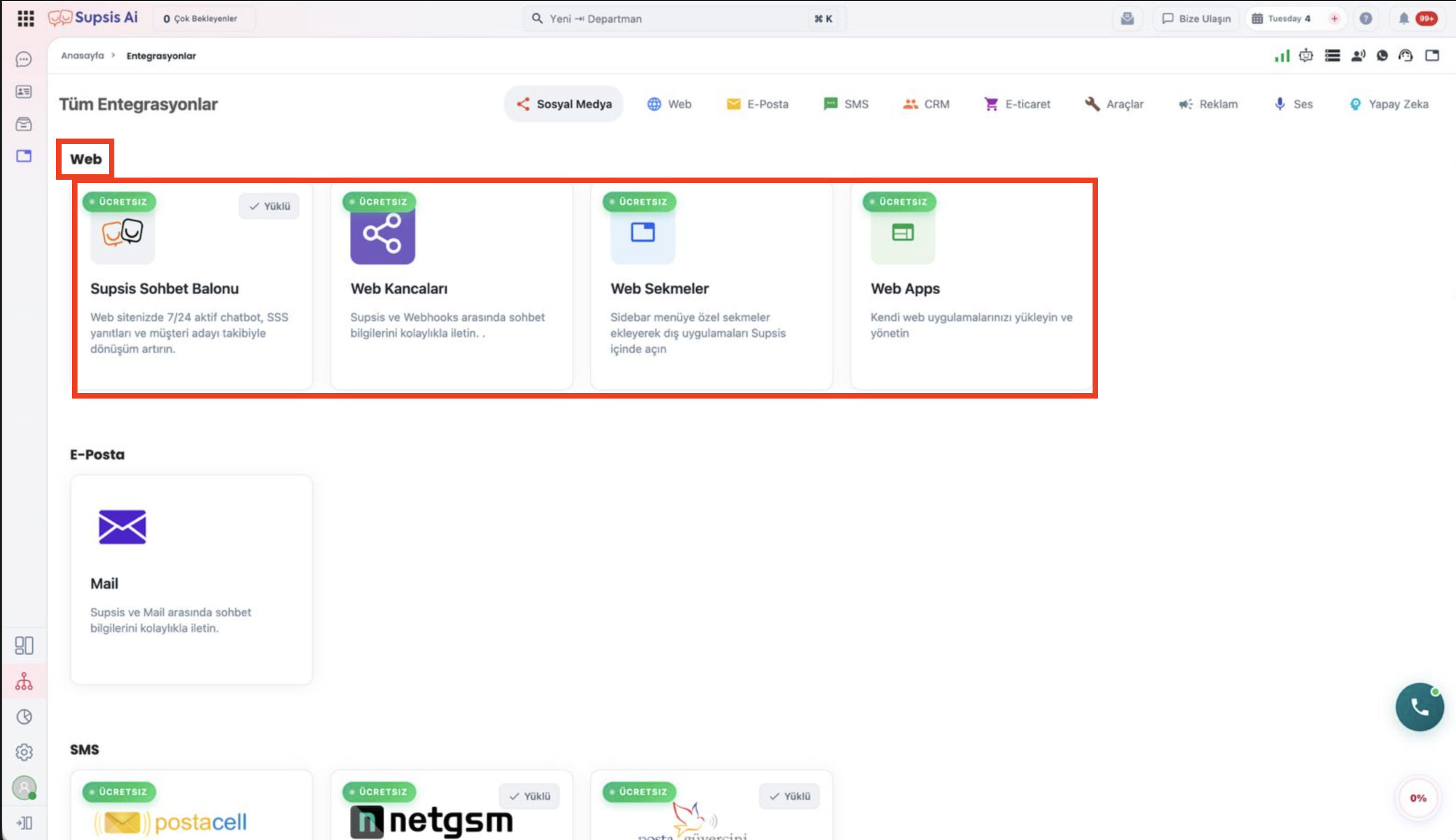Screen dimensions: 1456x840
Task: Click Yüklü badge on Supsis Sohbet Balonu
Action: pyautogui.click(x=269, y=206)
